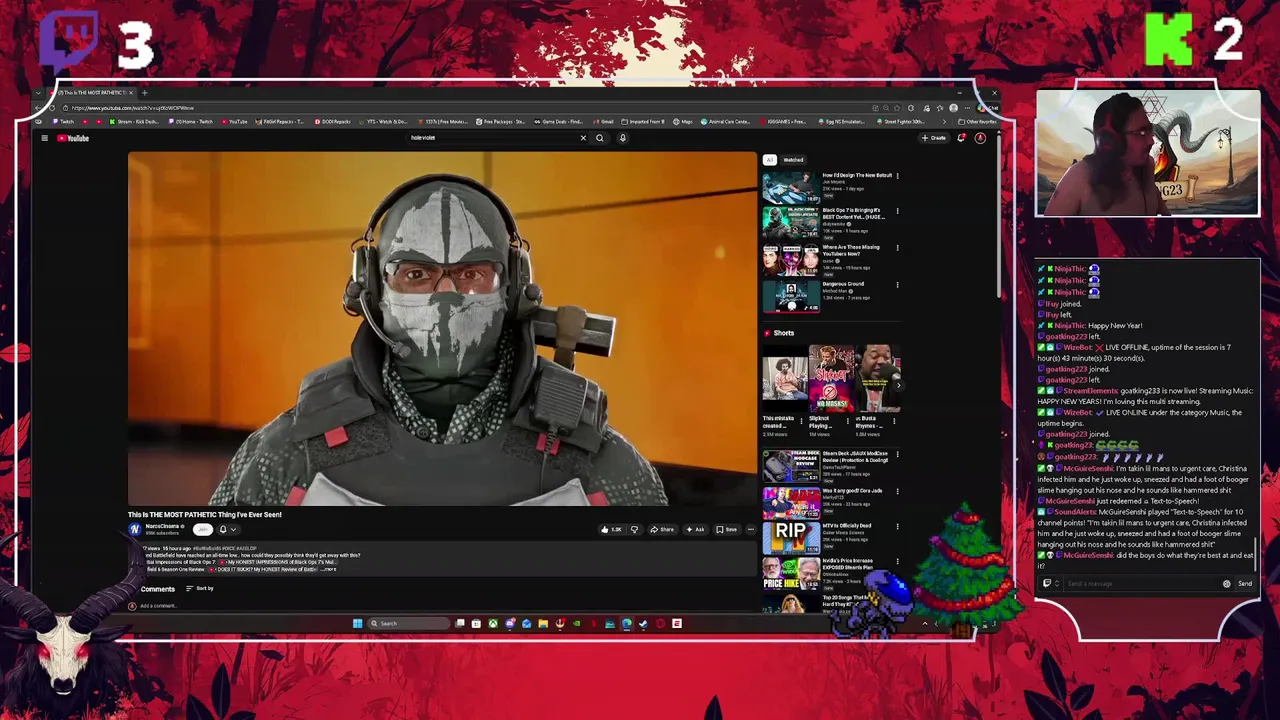Open the NarcoCinema channel avatar
The height and width of the screenshot is (720, 1280).
pyautogui.click(x=135, y=530)
